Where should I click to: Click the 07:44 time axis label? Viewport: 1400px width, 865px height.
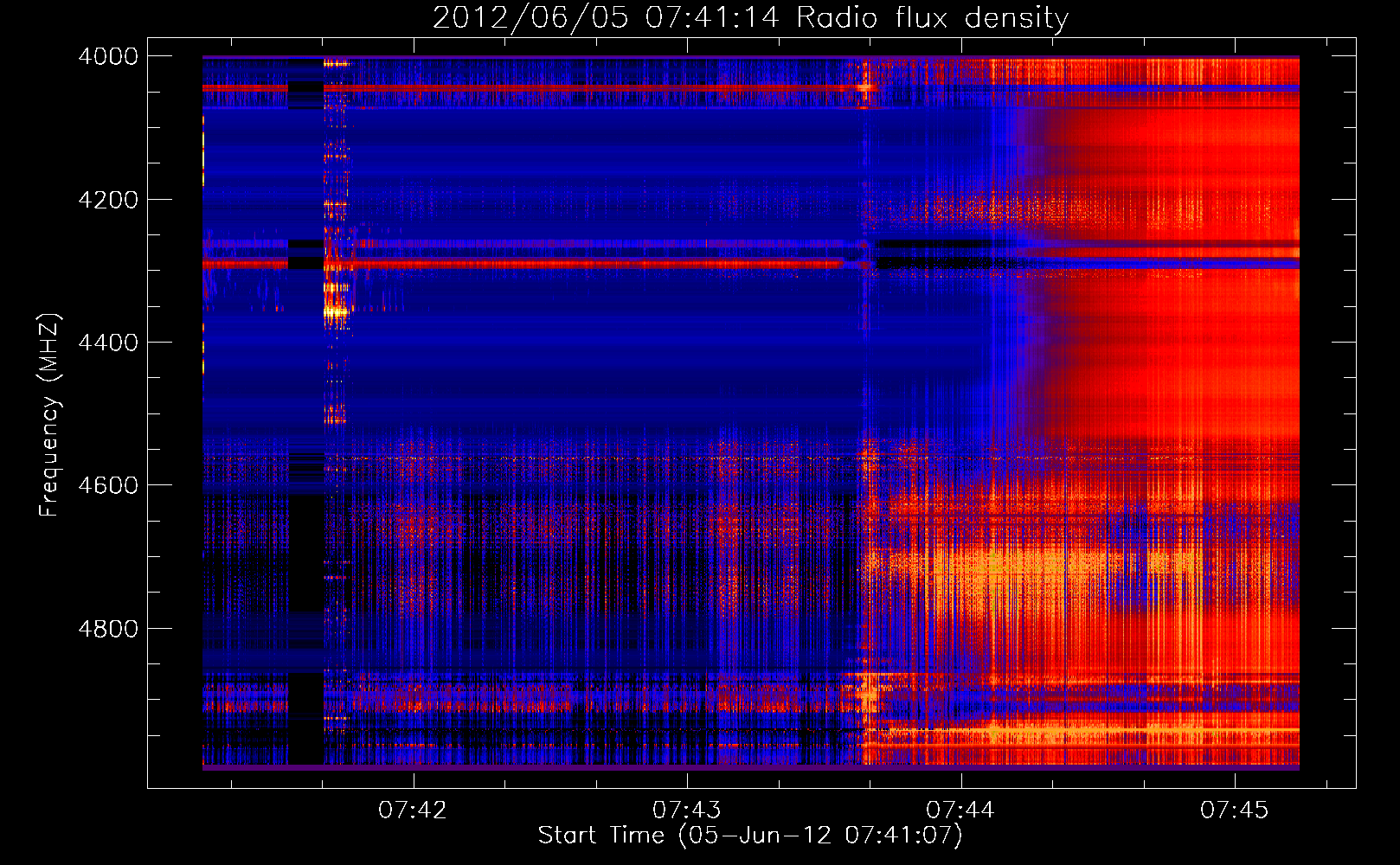(x=960, y=810)
